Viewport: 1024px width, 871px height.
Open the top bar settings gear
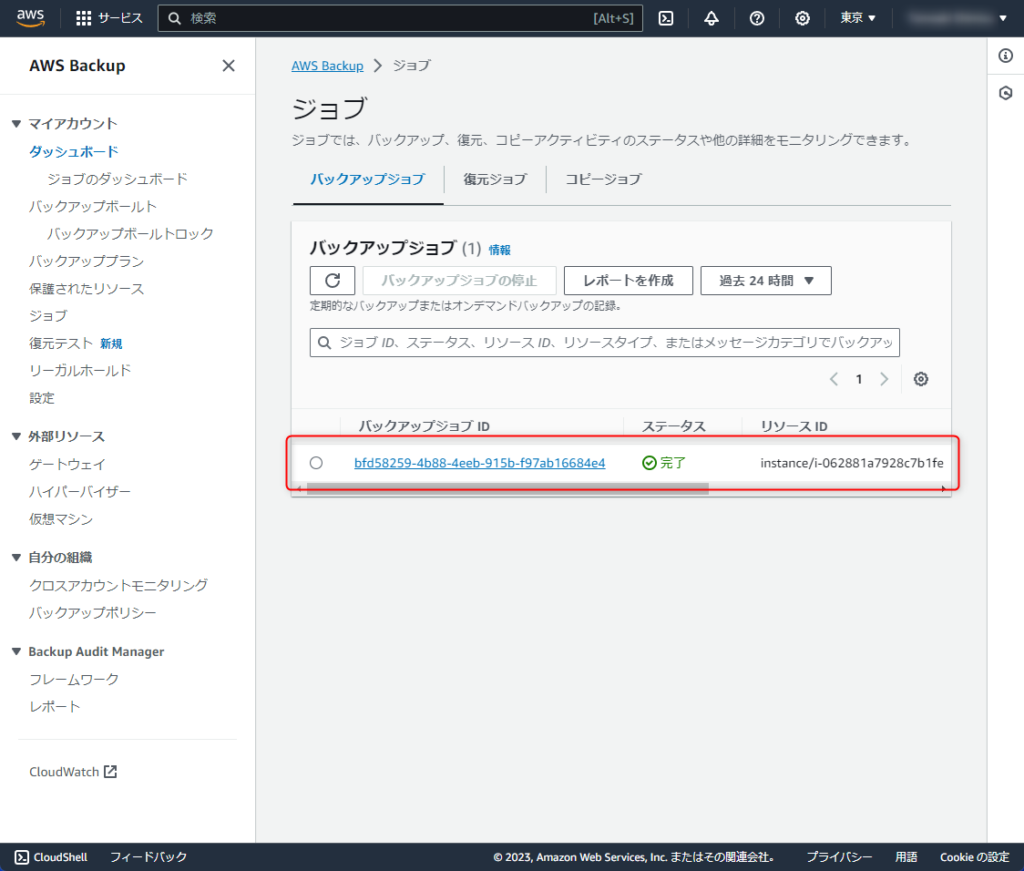tap(802, 18)
